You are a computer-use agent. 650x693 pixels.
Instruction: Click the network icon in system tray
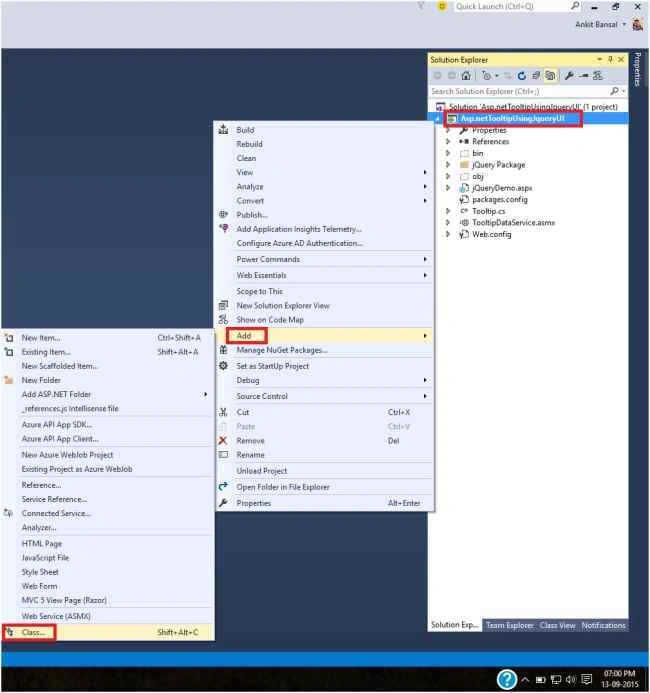tap(556, 679)
